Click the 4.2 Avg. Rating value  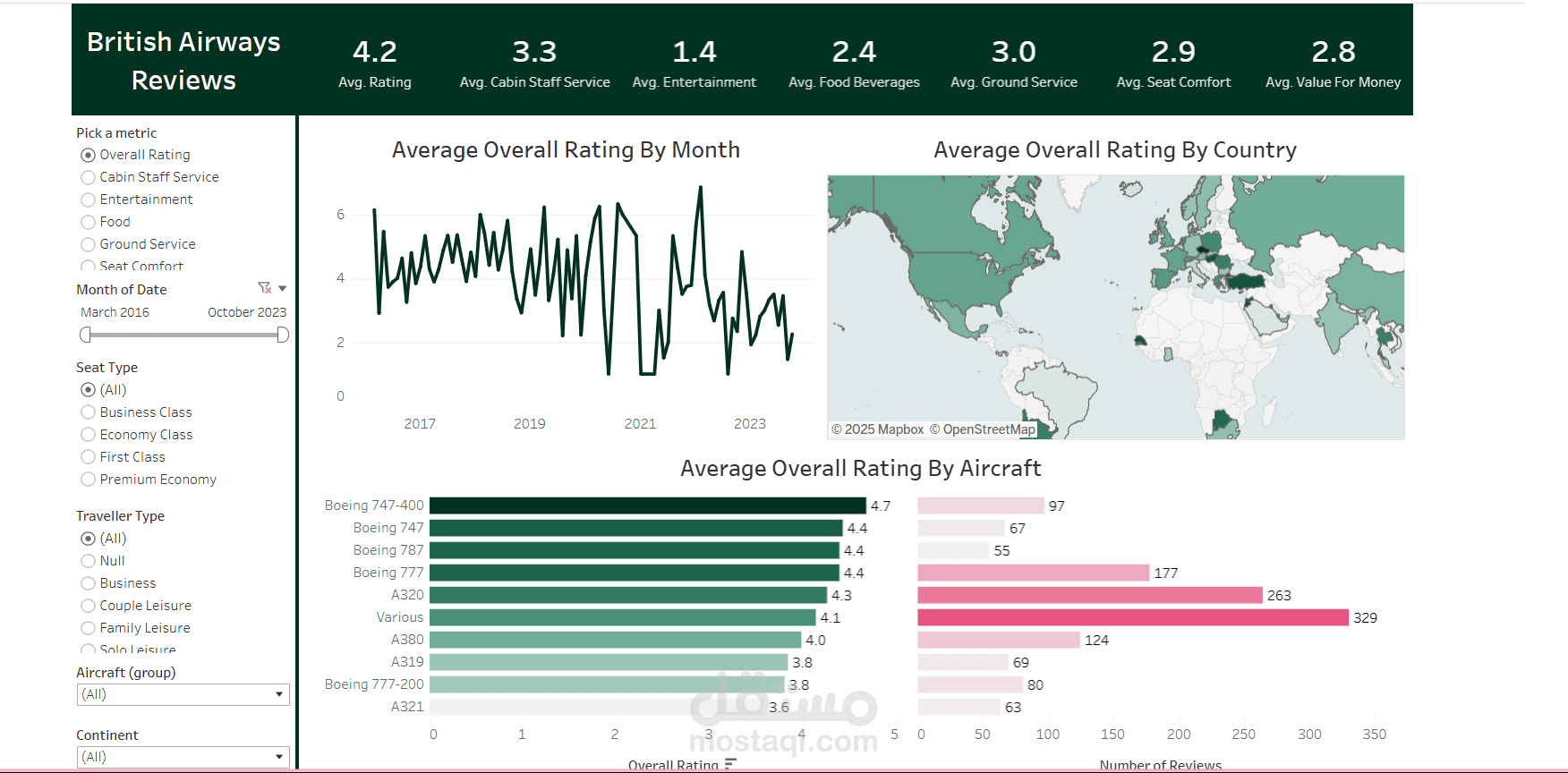[x=375, y=52]
